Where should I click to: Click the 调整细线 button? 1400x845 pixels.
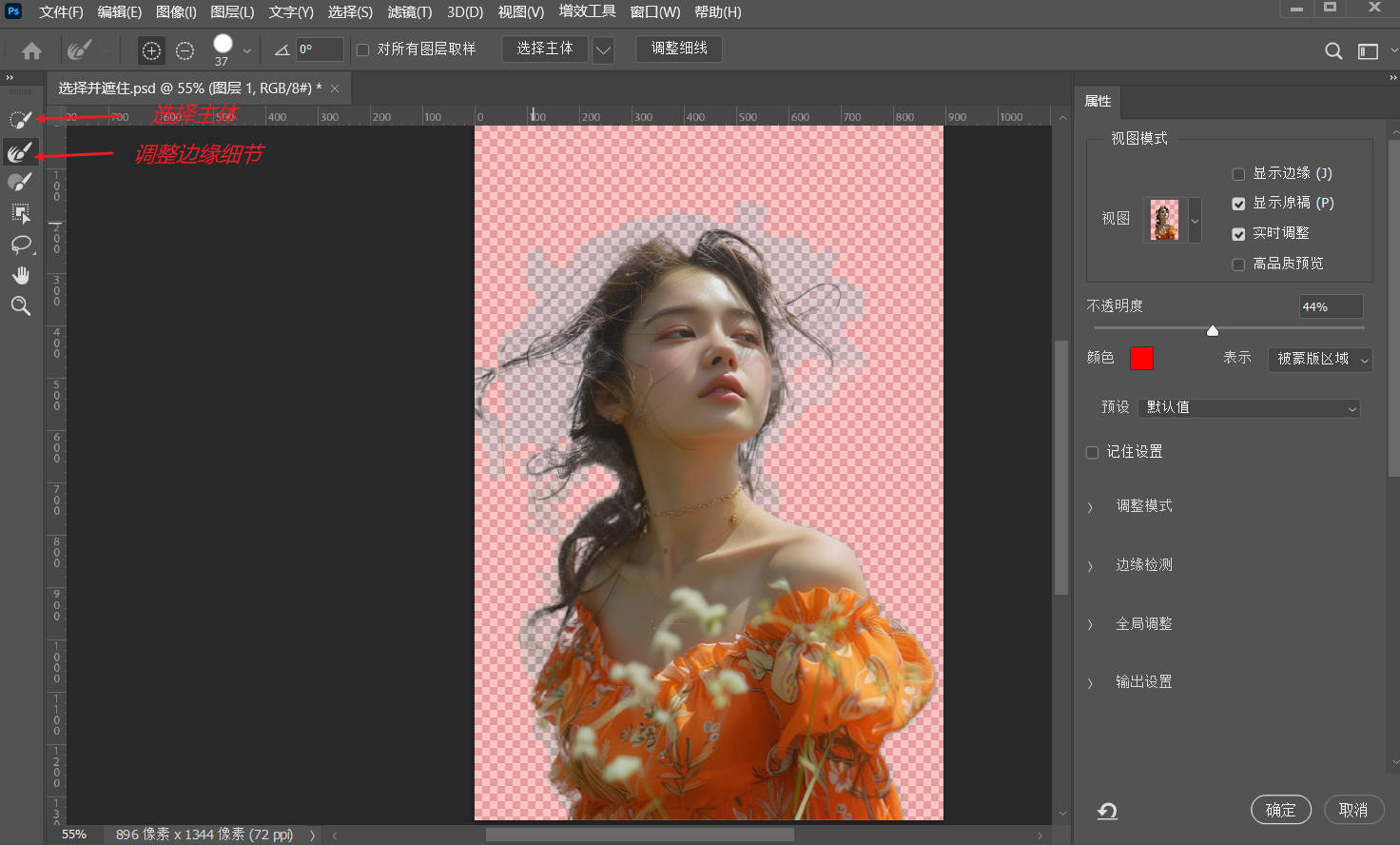(679, 49)
